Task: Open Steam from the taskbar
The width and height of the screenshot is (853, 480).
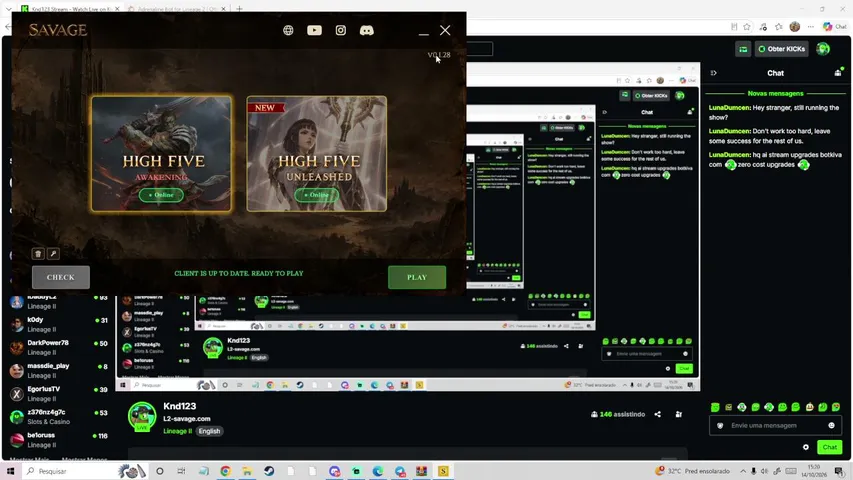Action: click(269, 471)
